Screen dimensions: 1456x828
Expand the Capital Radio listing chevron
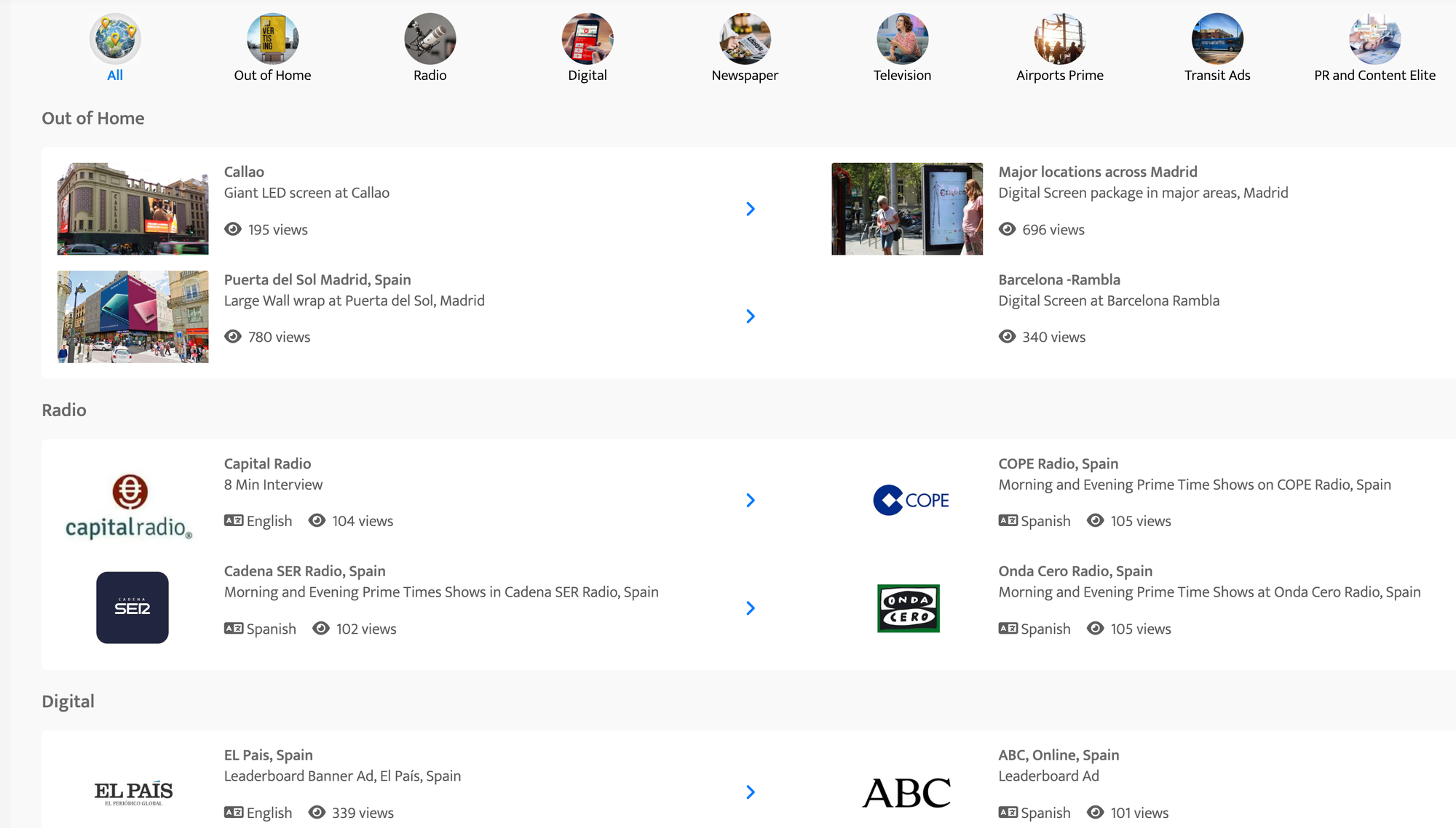click(x=751, y=501)
